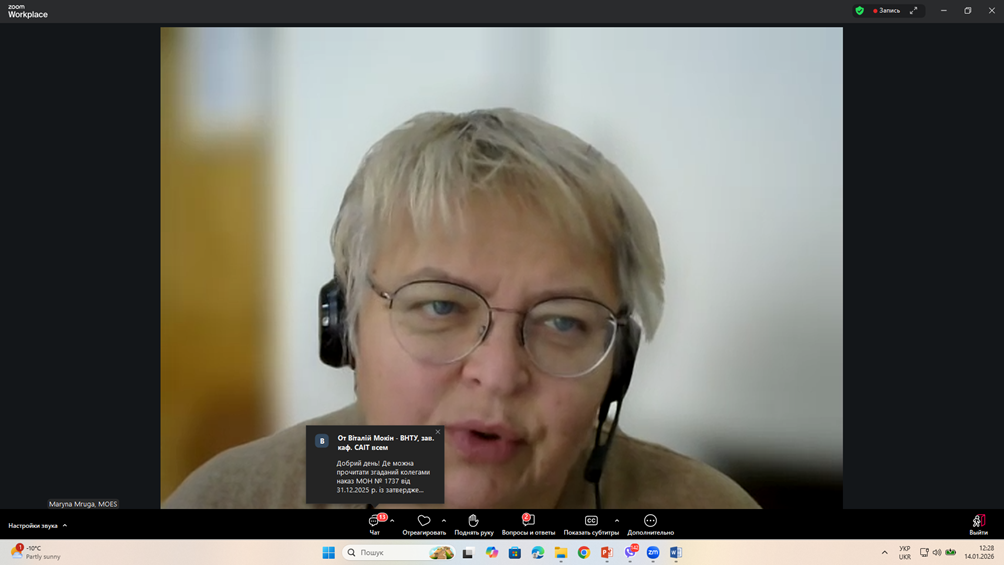Select the speaker video feed
Image resolution: width=1004 pixels, height=565 pixels.
coord(501,268)
